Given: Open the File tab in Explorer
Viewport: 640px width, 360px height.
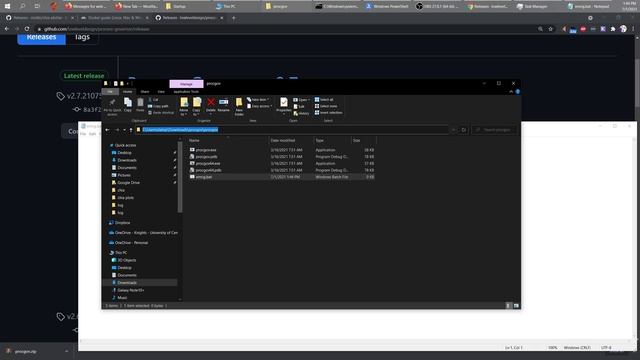Looking at the screenshot, I should tap(110, 92).
